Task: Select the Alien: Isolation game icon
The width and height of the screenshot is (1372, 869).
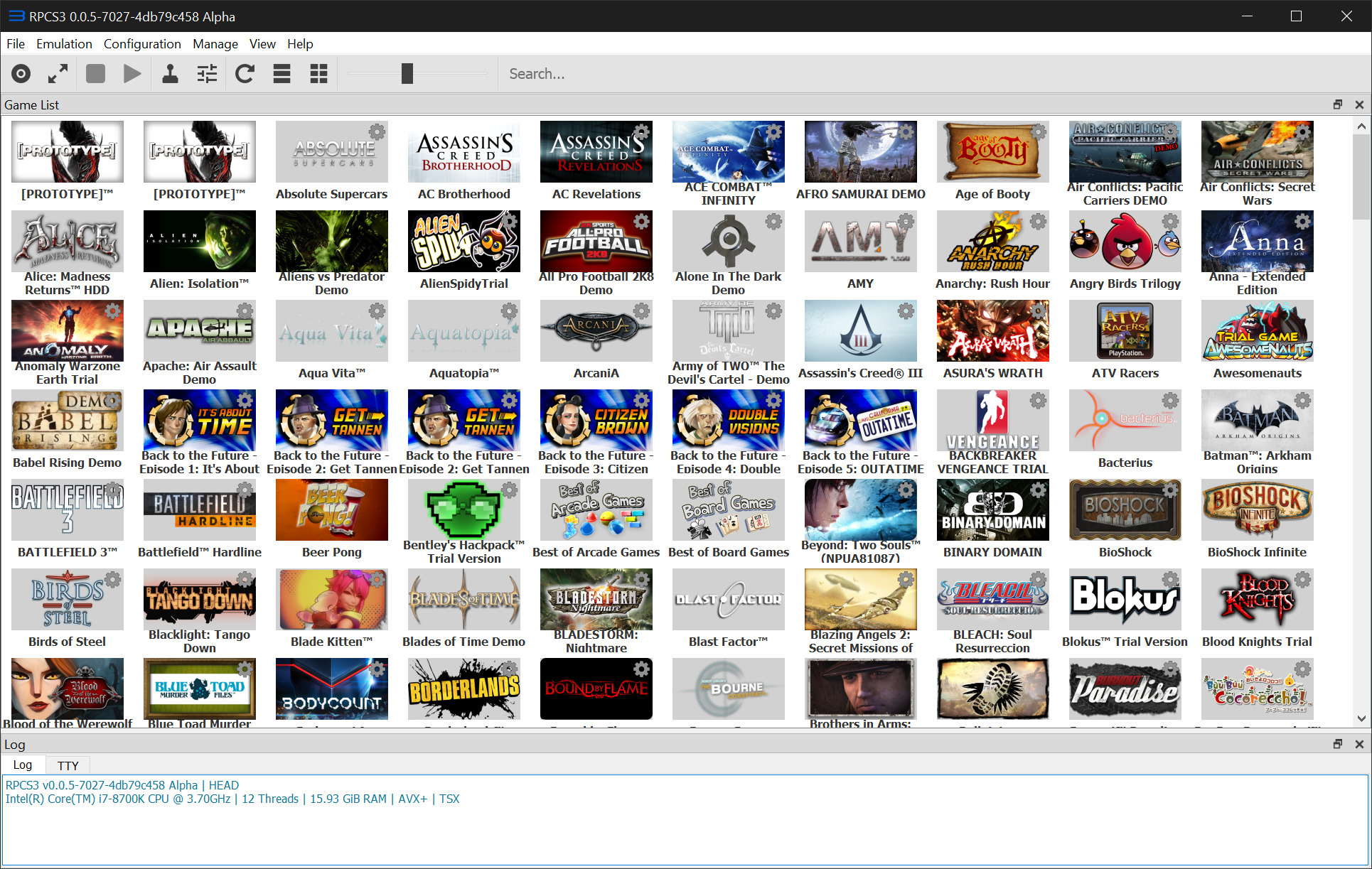Action: pyautogui.click(x=200, y=241)
